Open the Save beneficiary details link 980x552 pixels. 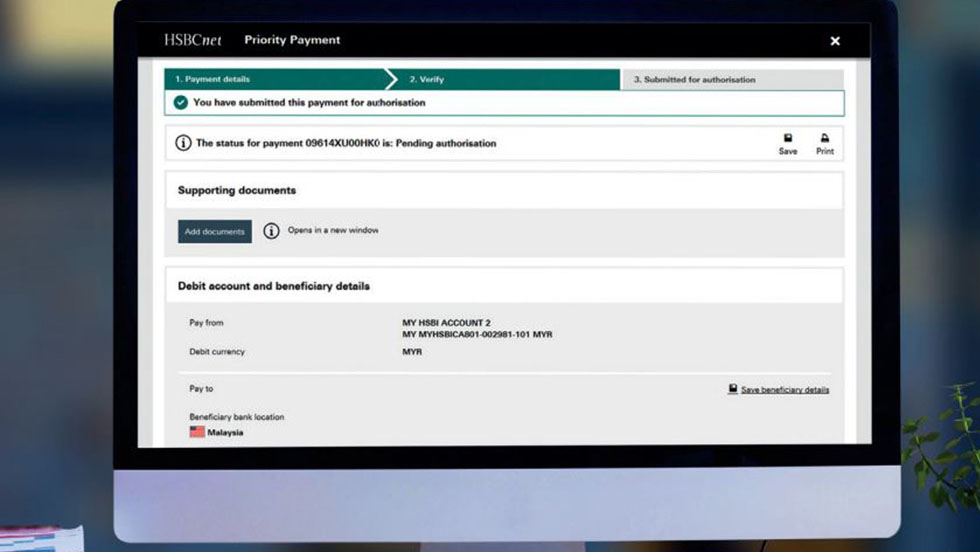pyautogui.click(x=785, y=390)
